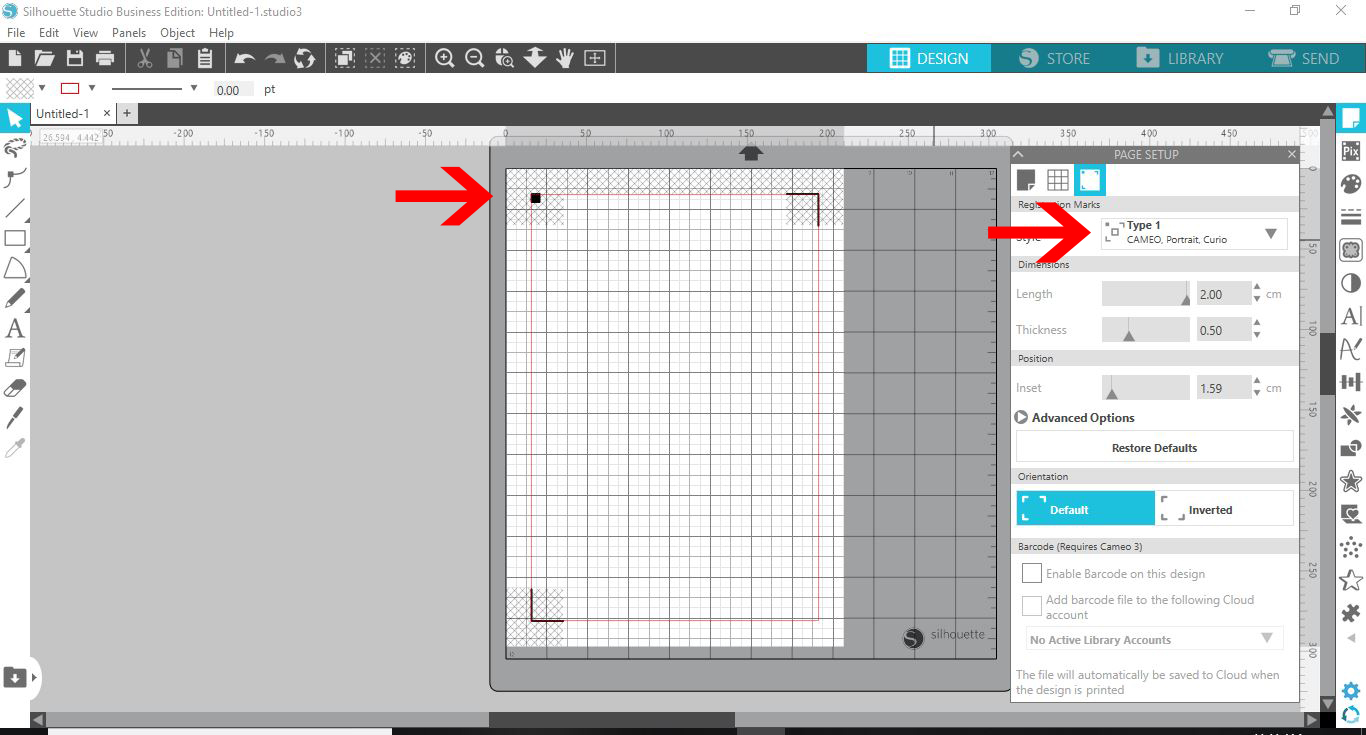
Task: Adjust the Thickness slider
Action: [1146, 330]
